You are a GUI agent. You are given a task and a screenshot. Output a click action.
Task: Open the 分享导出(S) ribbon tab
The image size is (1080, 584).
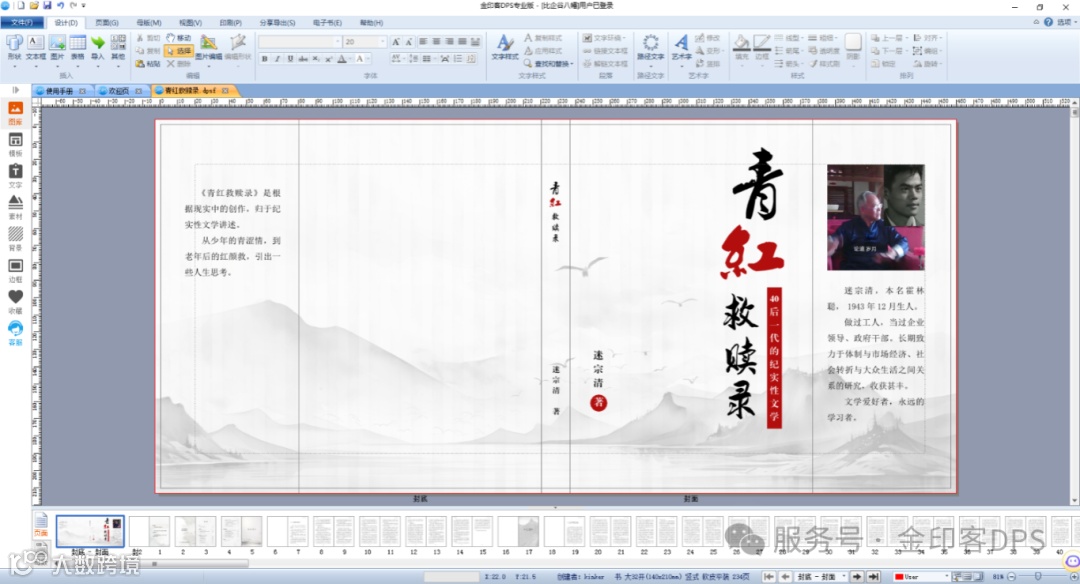pyautogui.click(x=277, y=23)
